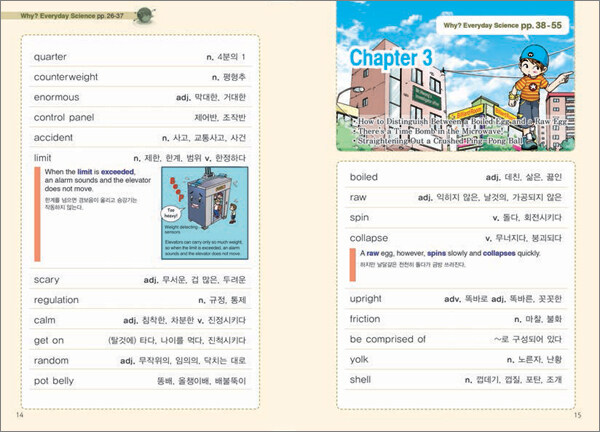
Task: Click the vocabulary word 'limit' row heading
Action: tap(42, 158)
